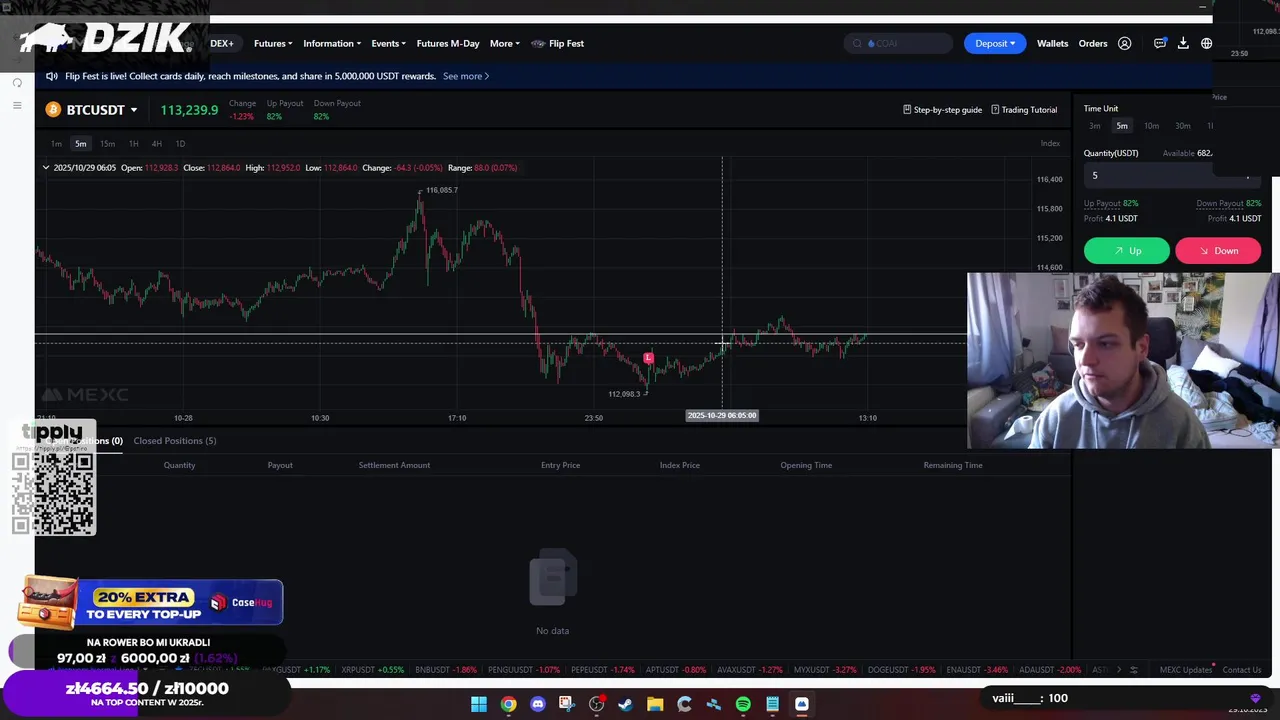This screenshot has width=1280, height=720.
Task: Click the MEXC app icon in taskbar
Action: 802,704
